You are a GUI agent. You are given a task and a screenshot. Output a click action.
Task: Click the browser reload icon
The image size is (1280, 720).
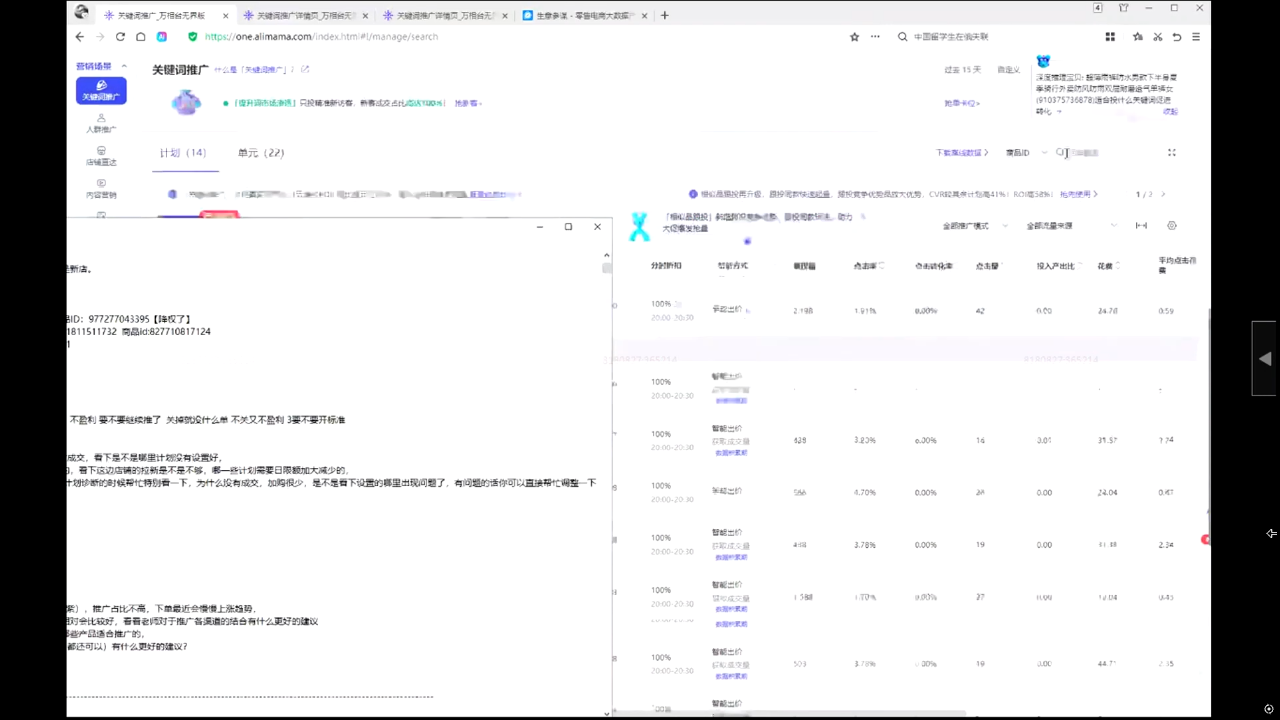tap(120, 37)
